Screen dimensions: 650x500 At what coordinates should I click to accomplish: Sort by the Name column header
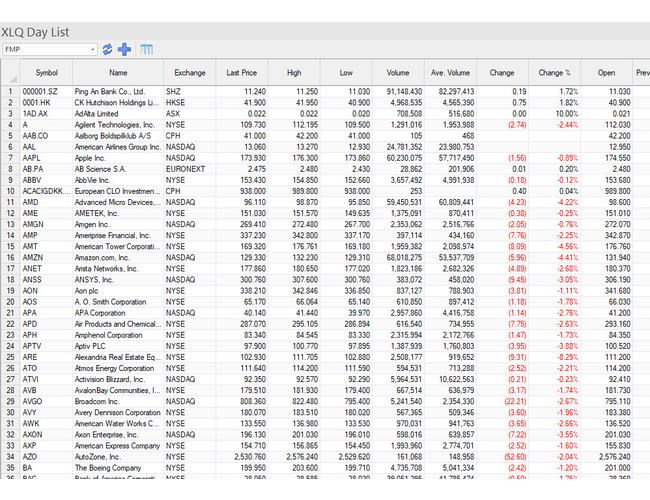[118, 73]
